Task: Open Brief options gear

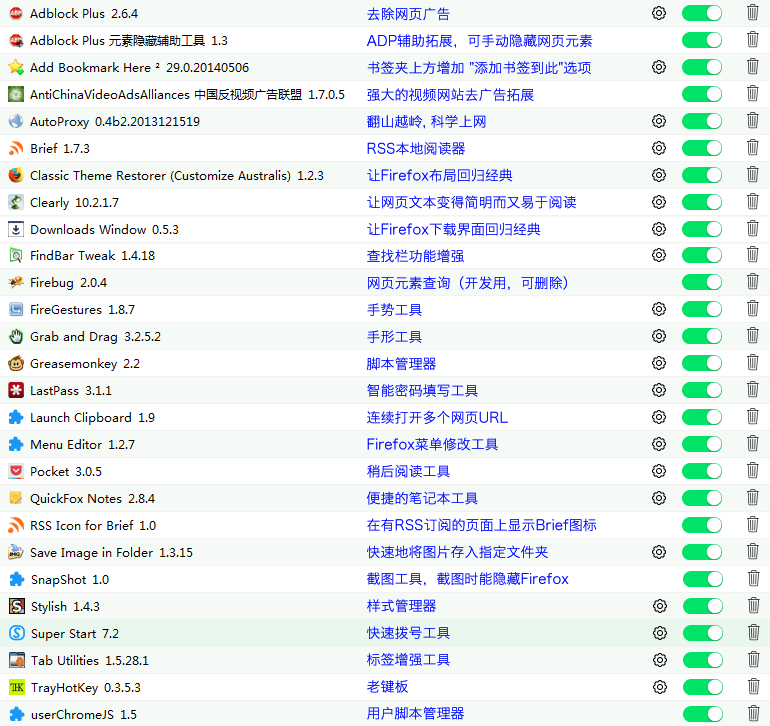Action: point(659,148)
